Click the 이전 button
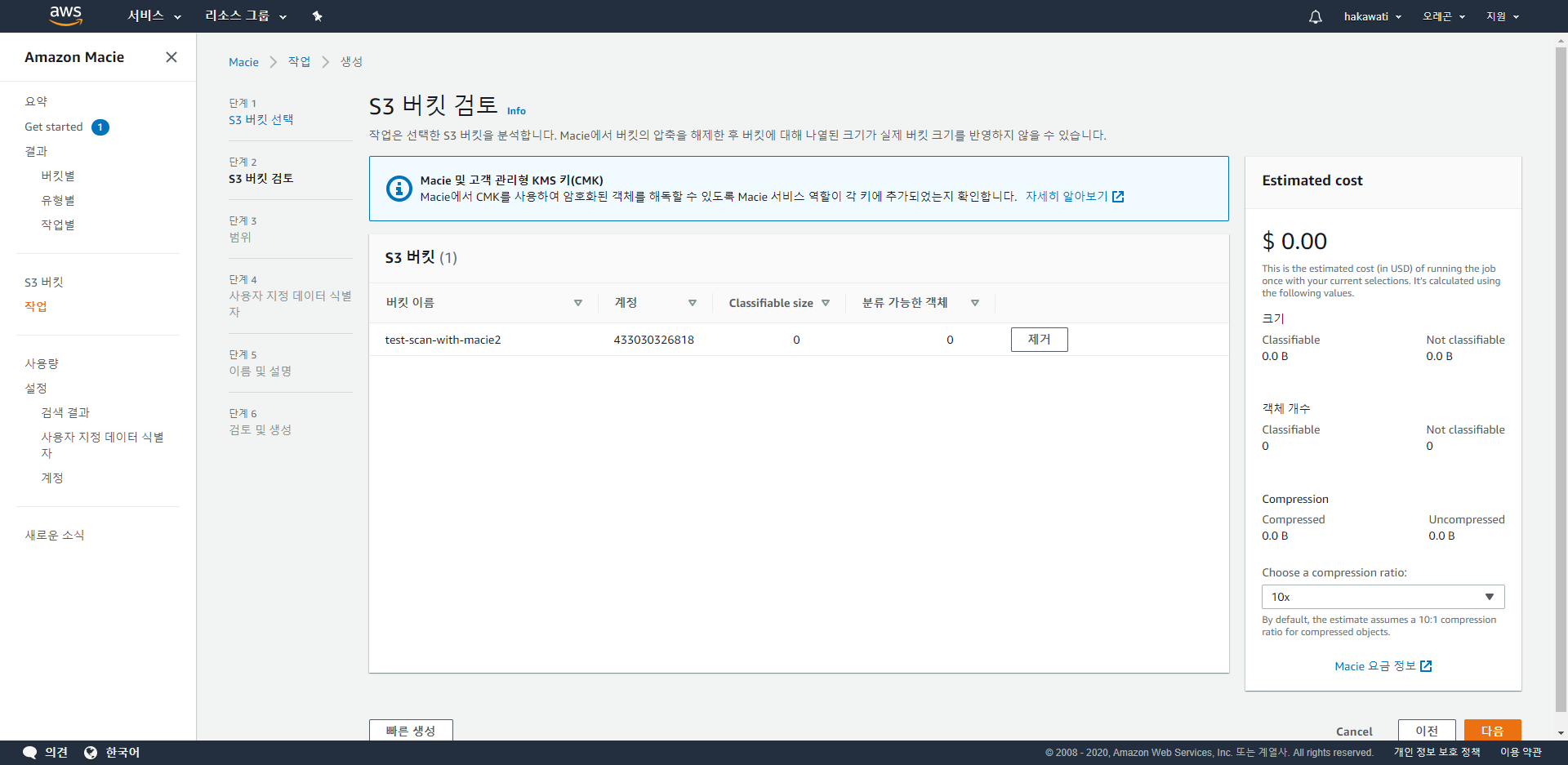1568x765 pixels. click(x=1427, y=730)
